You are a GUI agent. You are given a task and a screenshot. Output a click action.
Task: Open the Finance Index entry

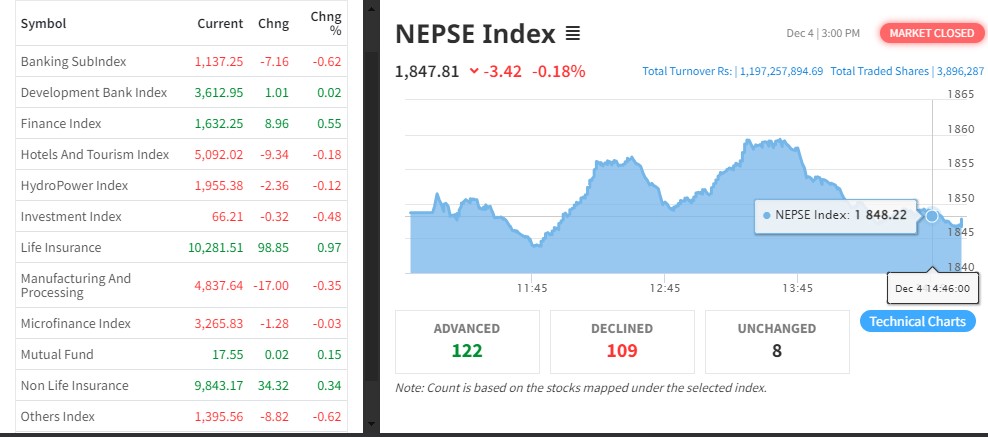(x=61, y=124)
